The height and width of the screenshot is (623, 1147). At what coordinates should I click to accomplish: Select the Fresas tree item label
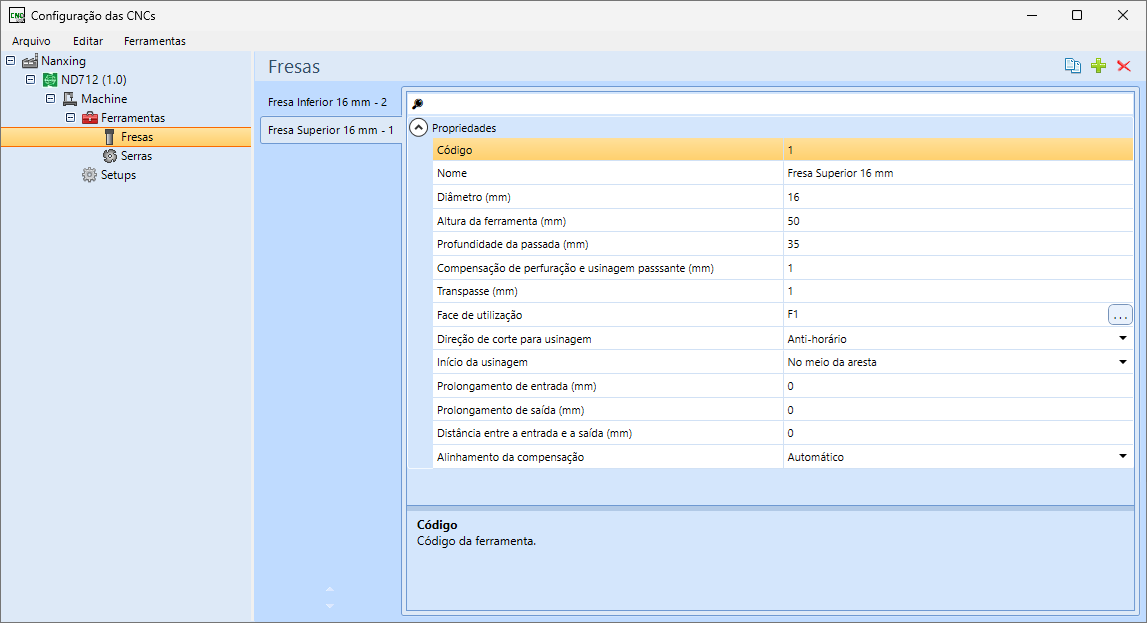pyautogui.click(x=137, y=137)
